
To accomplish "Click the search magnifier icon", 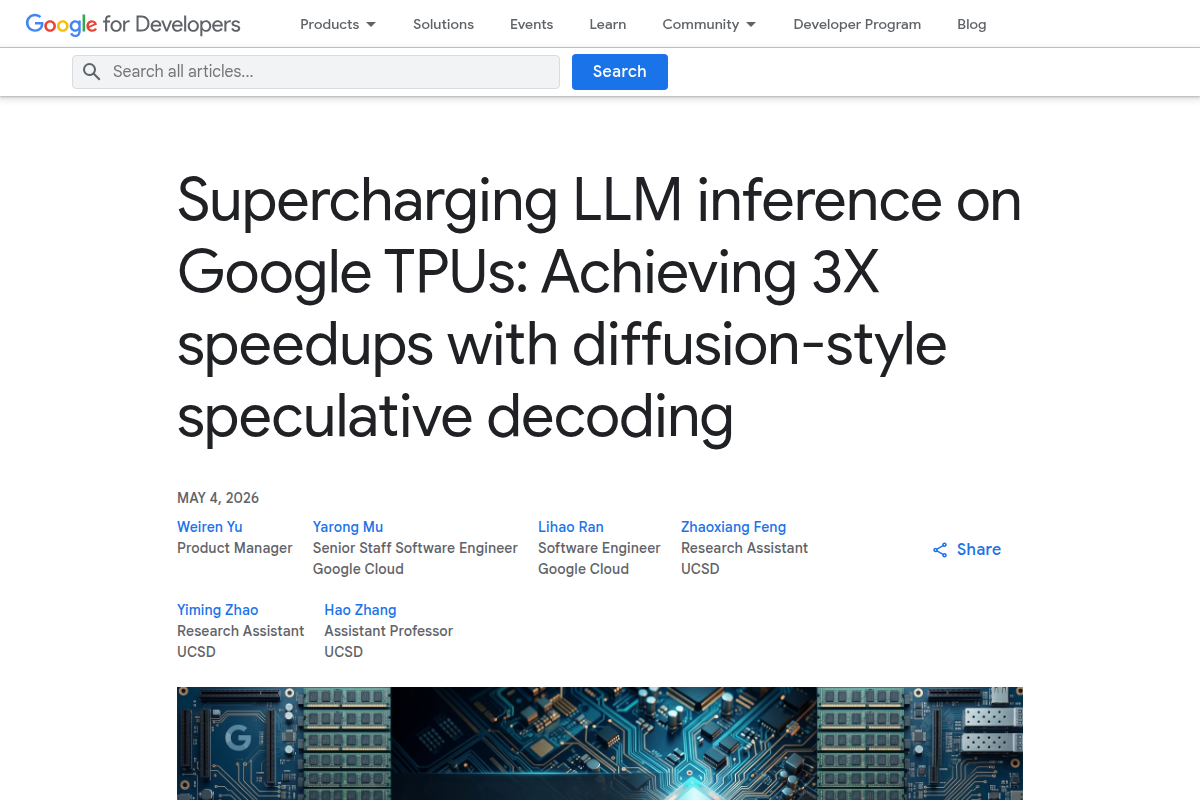I will tap(92, 72).
